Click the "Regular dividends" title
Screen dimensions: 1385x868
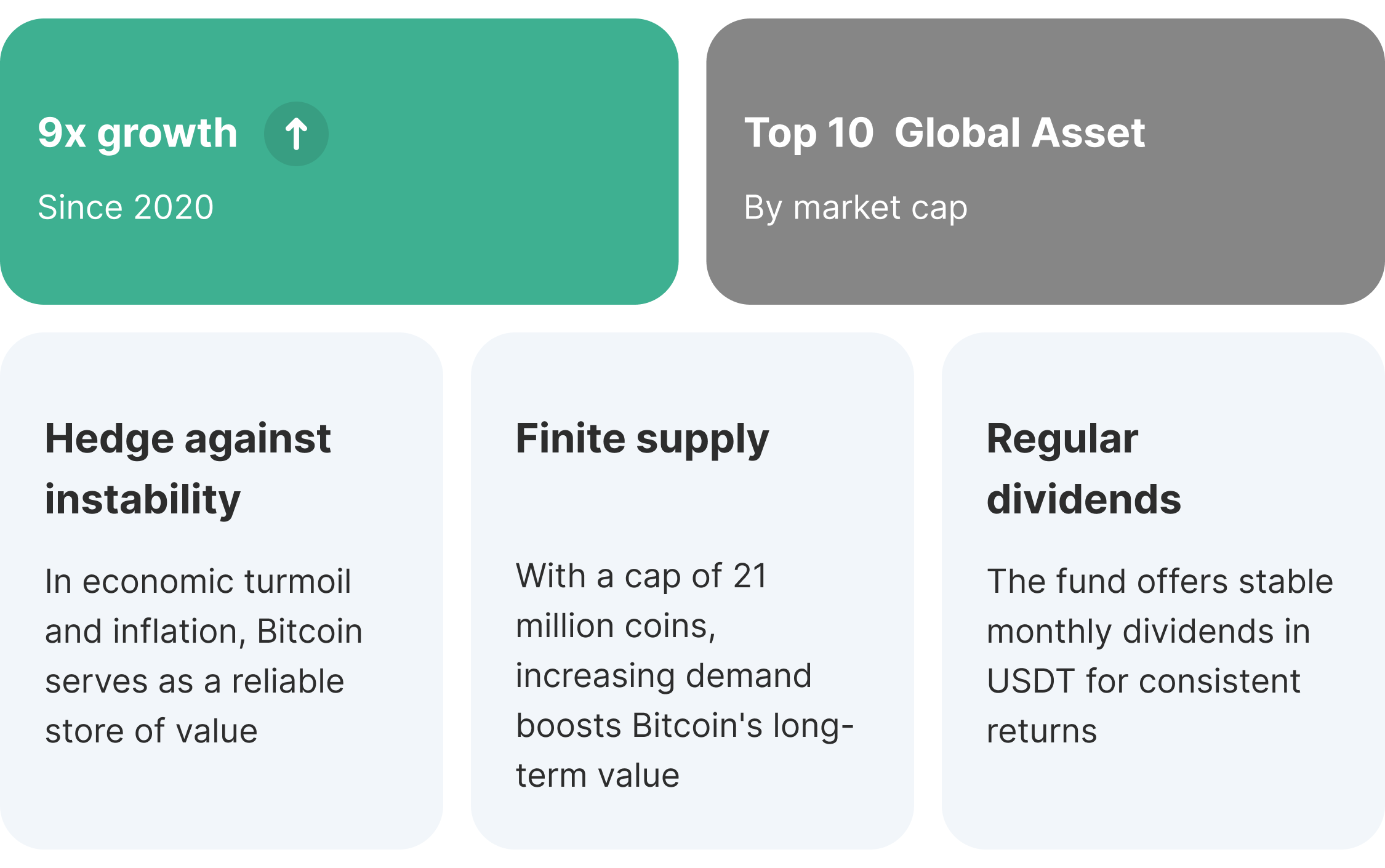[1083, 468]
